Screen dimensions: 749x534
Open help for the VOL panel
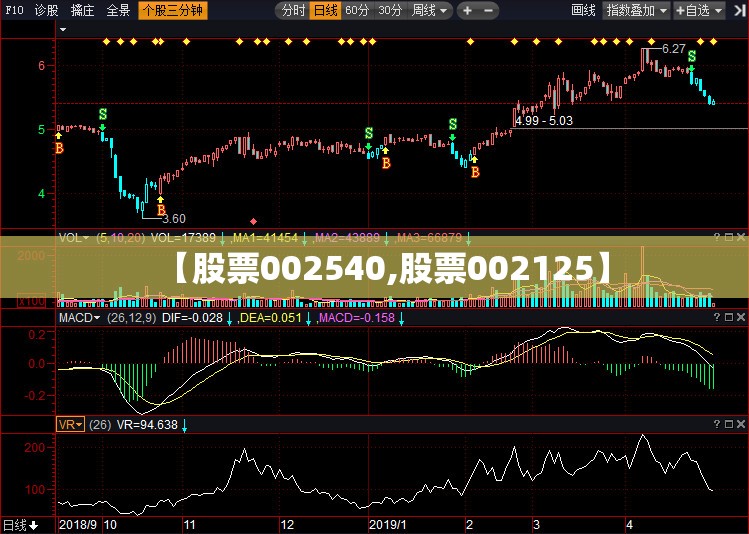717,237
